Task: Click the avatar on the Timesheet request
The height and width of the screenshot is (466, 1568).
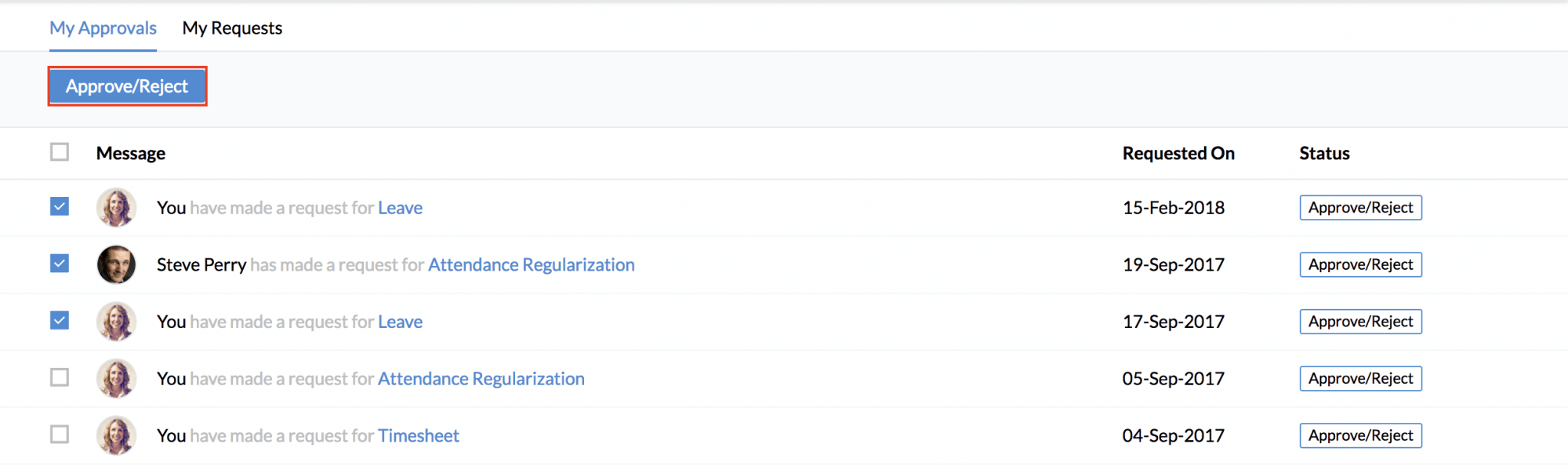Action: pyautogui.click(x=116, y=435)
